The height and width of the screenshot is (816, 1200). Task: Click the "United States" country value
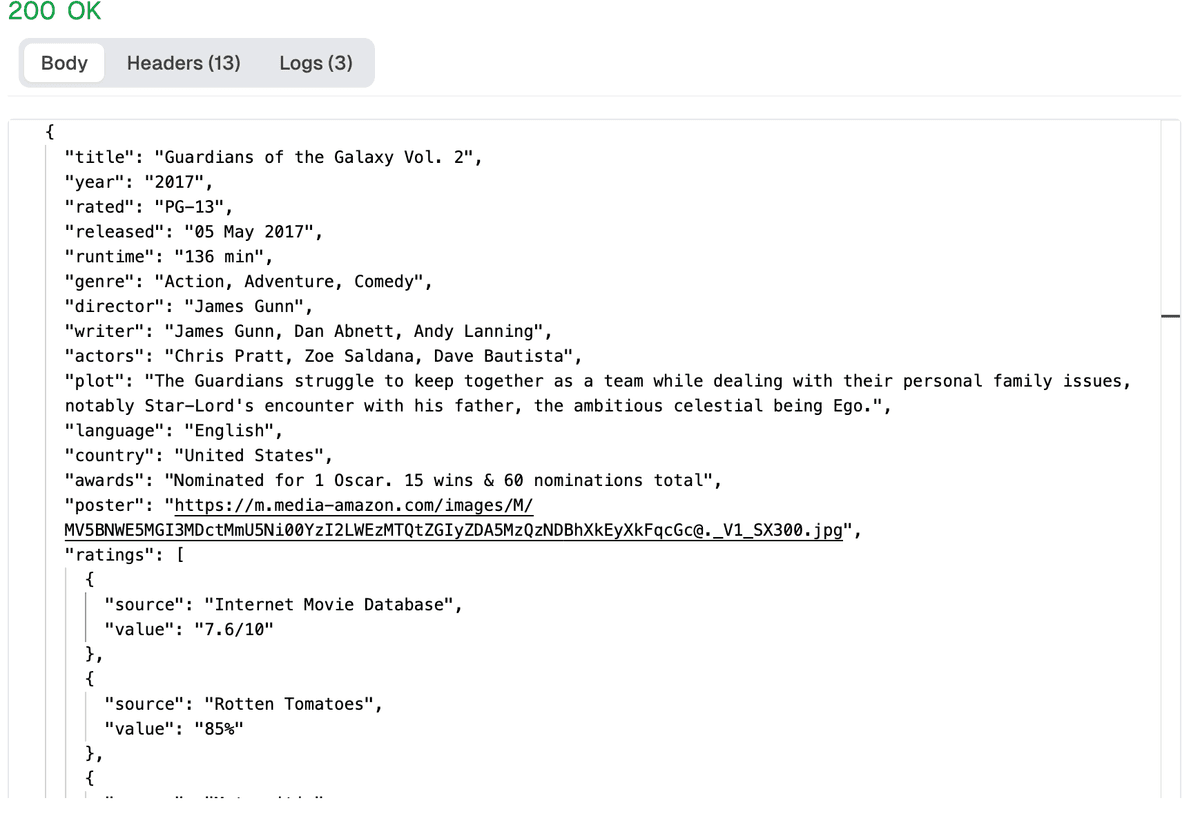tap(258, 456)
